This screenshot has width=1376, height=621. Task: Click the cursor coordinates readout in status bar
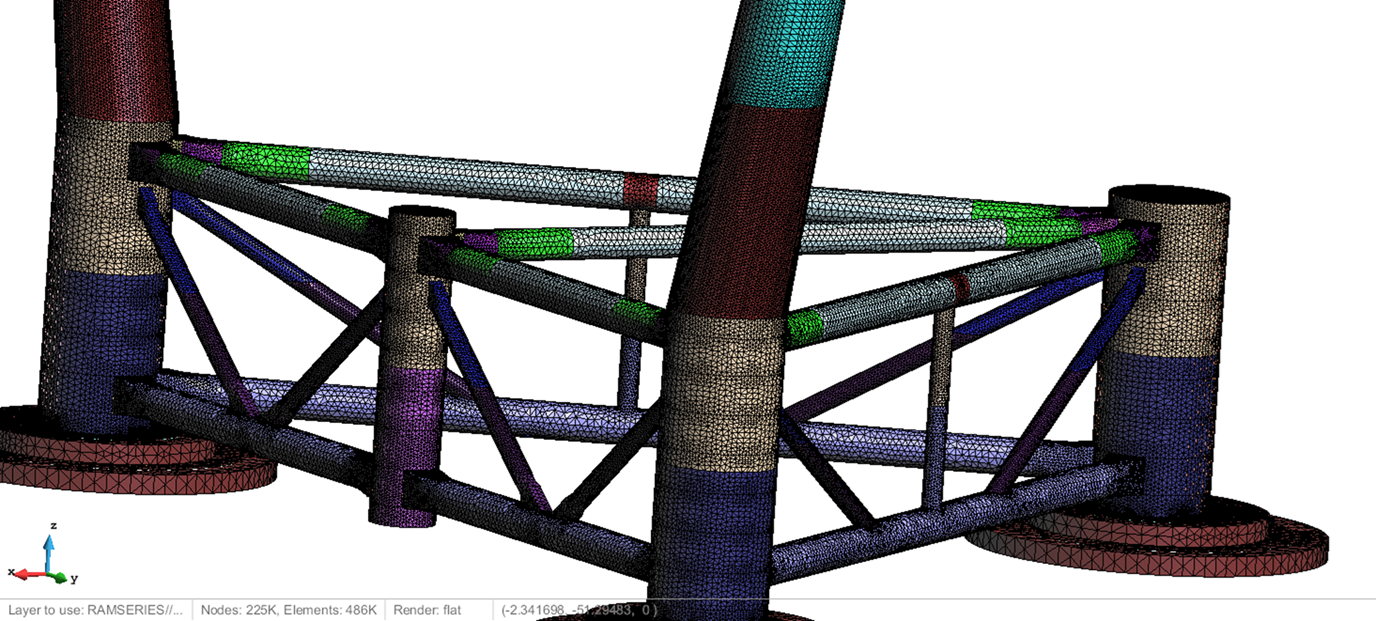tap(579, 609)
